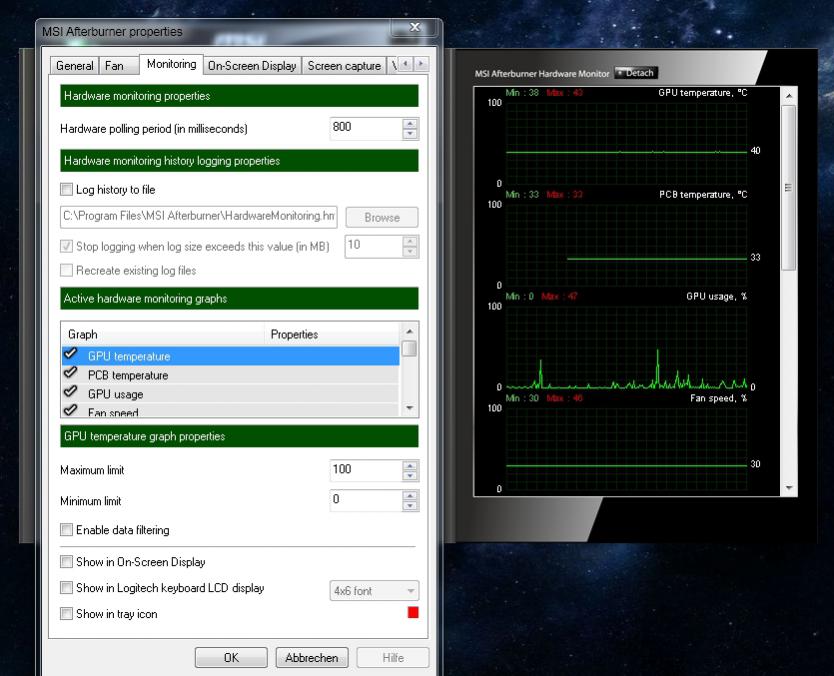The height and width of the screenshot is (676, 834).
Task: Click the log file path field
Action: click(x=198, y=216)
